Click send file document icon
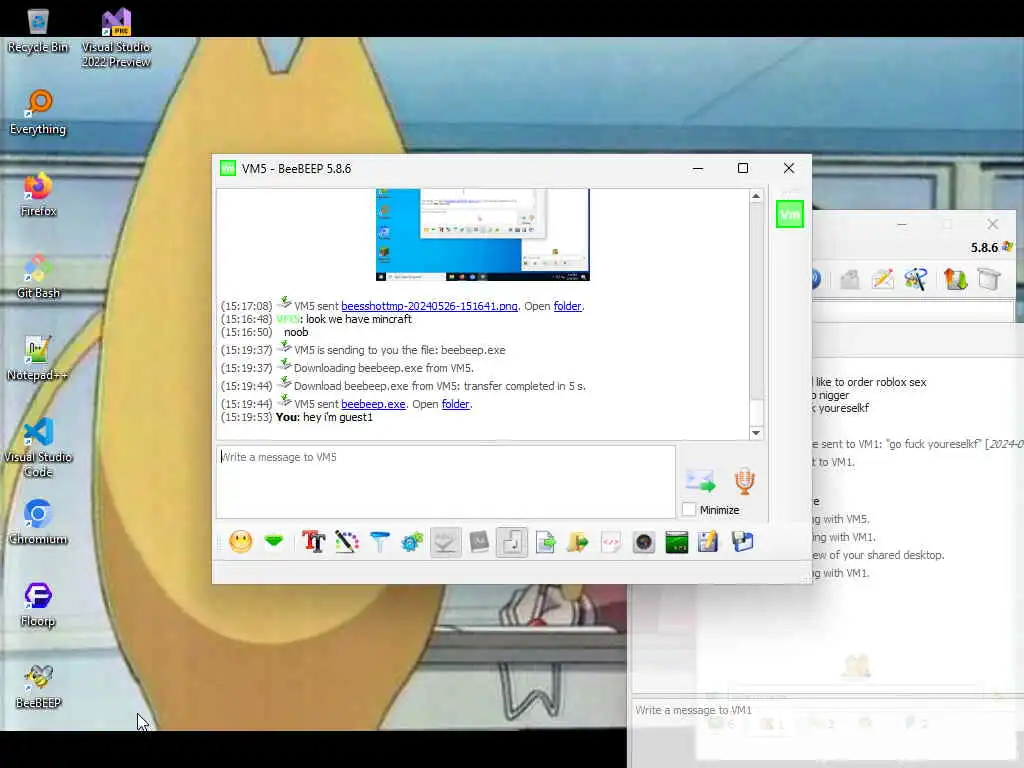This screenshot has width=1024, height=768. (545, 542)
